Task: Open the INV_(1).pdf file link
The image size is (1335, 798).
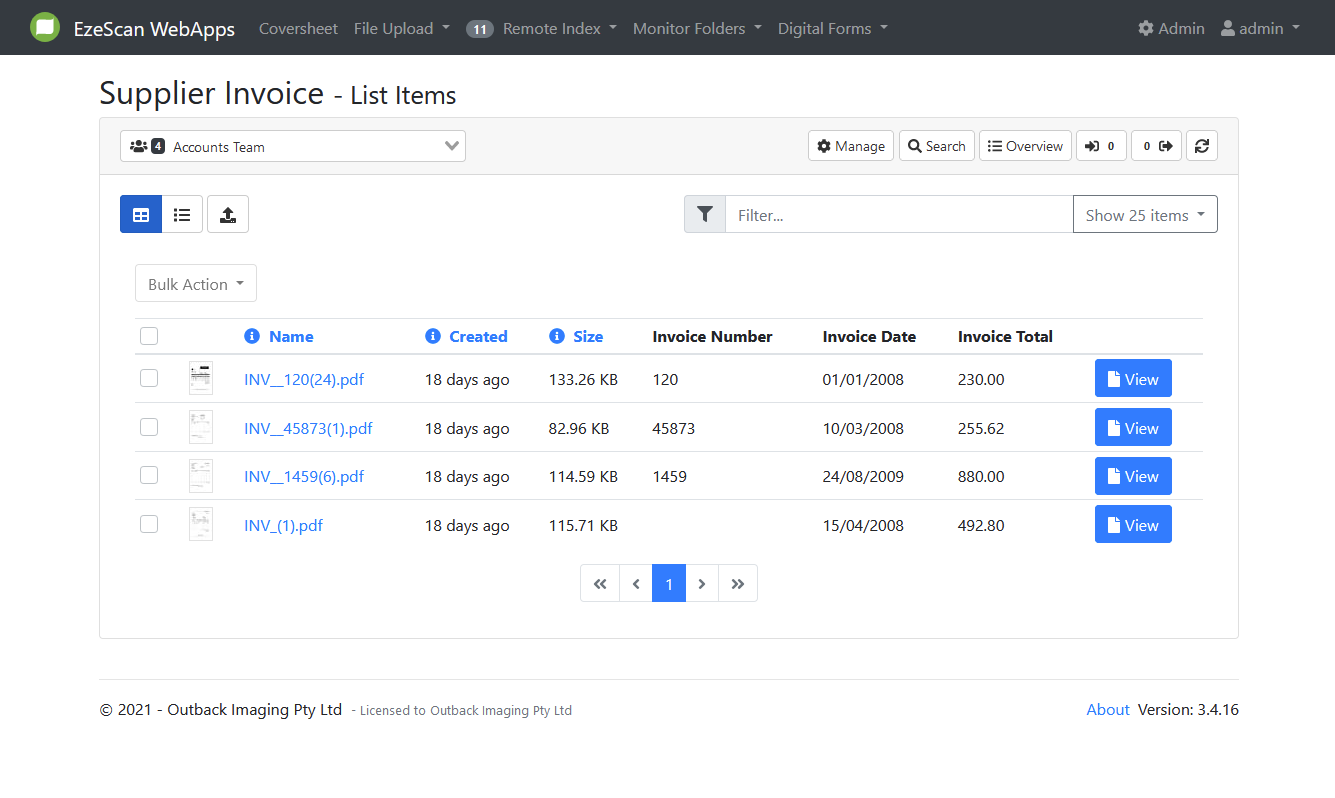Action: tap(283, 526)
